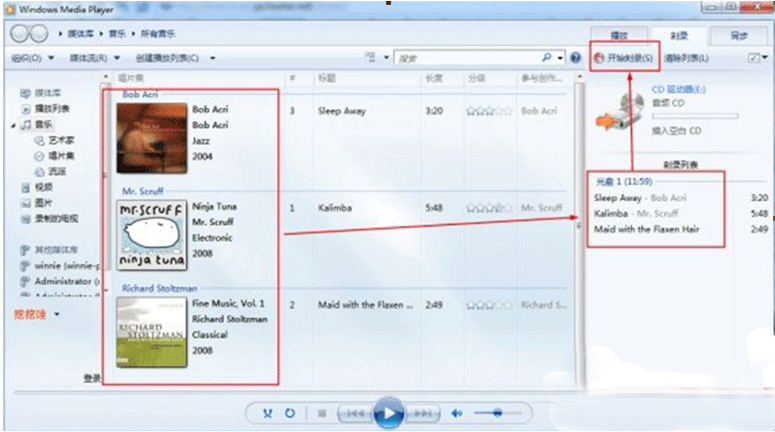Open the 组织(O) dropdown menu

coord(32,58)
